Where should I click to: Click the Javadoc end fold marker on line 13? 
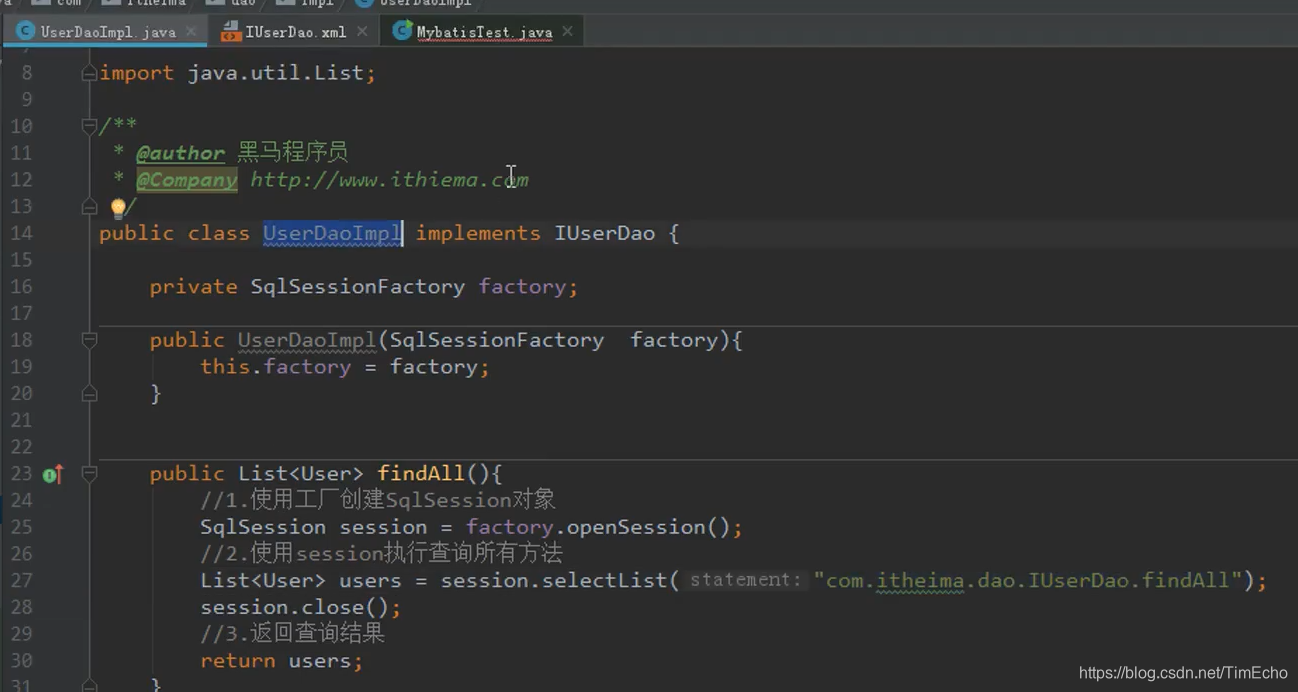coord(89,206)
